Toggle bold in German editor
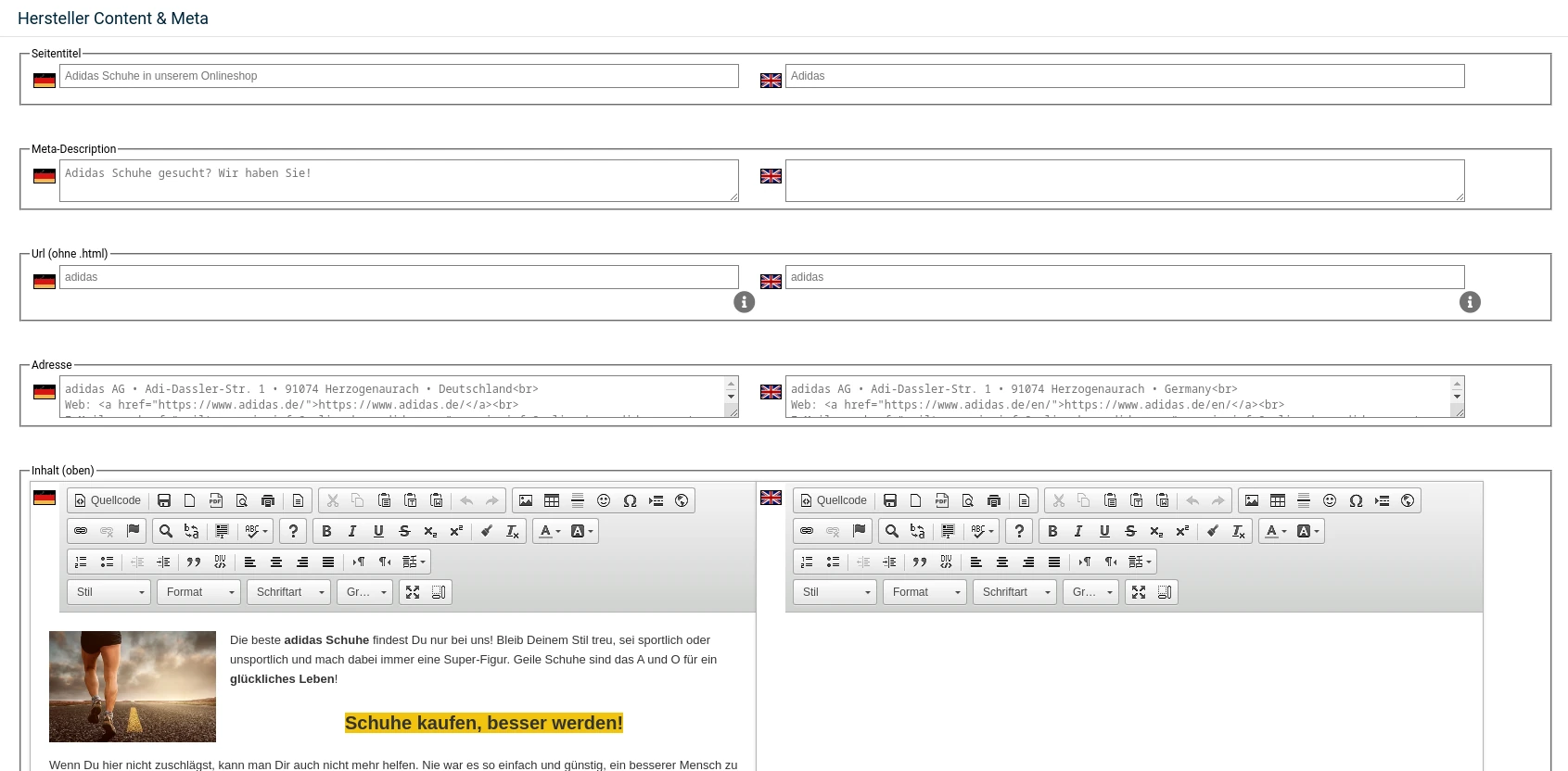 (326, 531)
